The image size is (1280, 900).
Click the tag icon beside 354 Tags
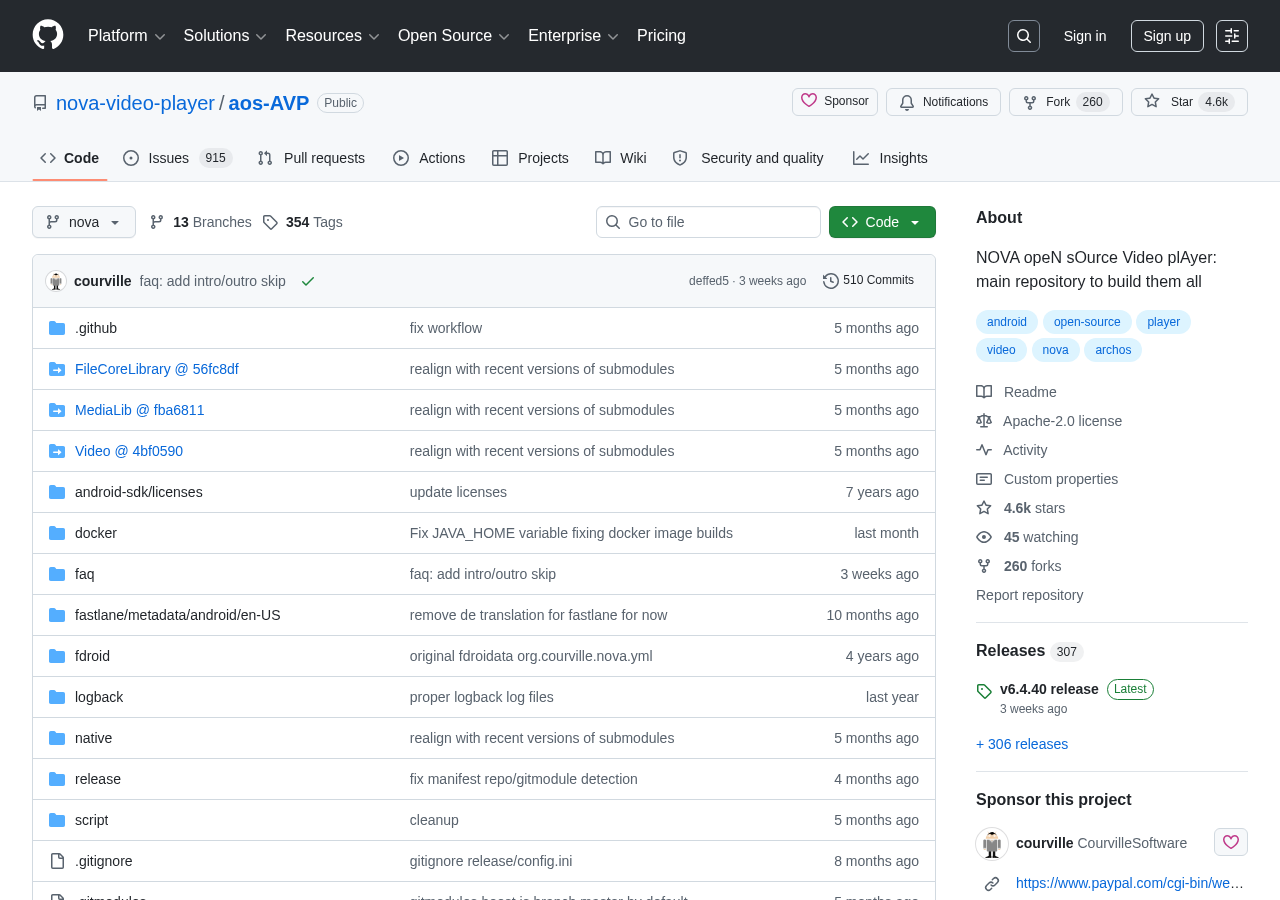[270, 222]
